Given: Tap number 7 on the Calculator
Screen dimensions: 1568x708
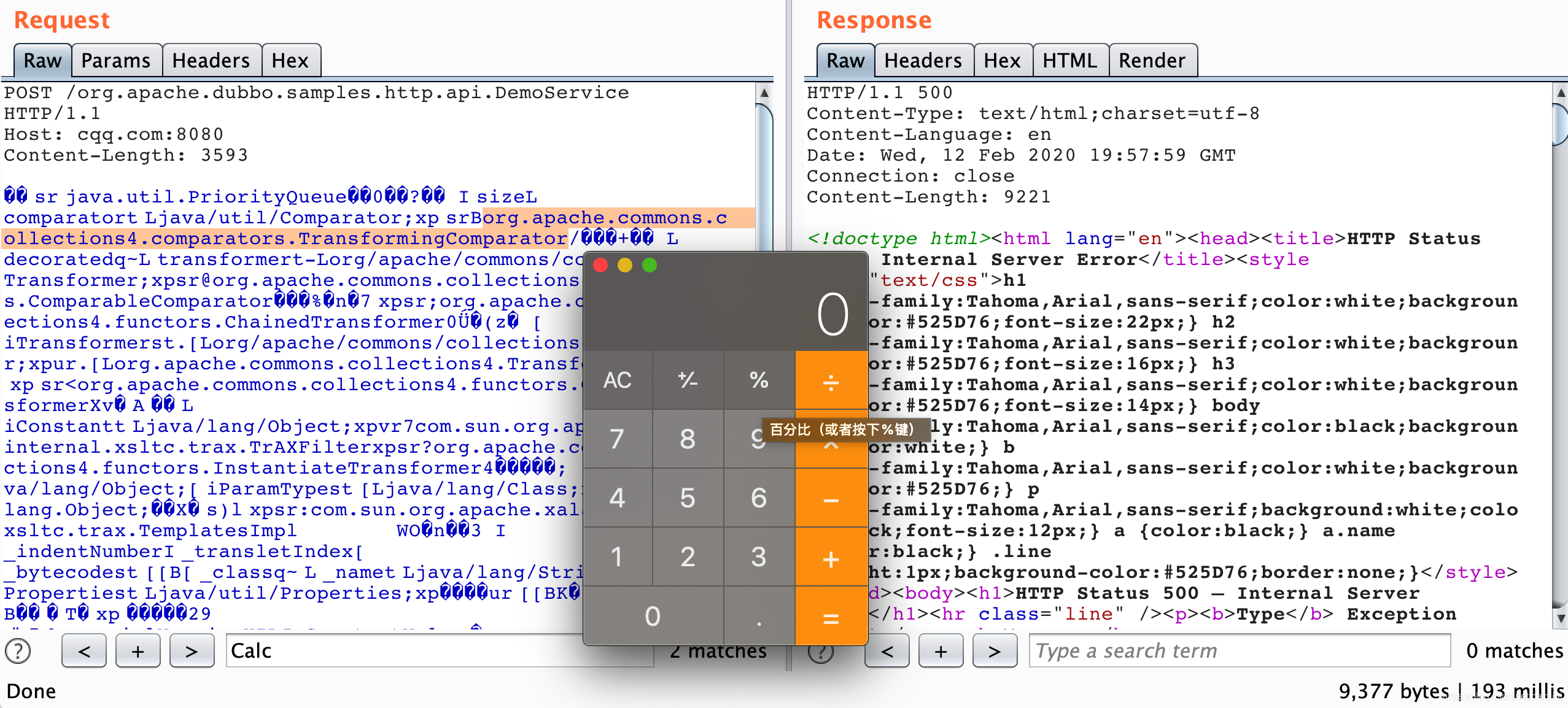Looking at the screenshot, I should 618,439.
